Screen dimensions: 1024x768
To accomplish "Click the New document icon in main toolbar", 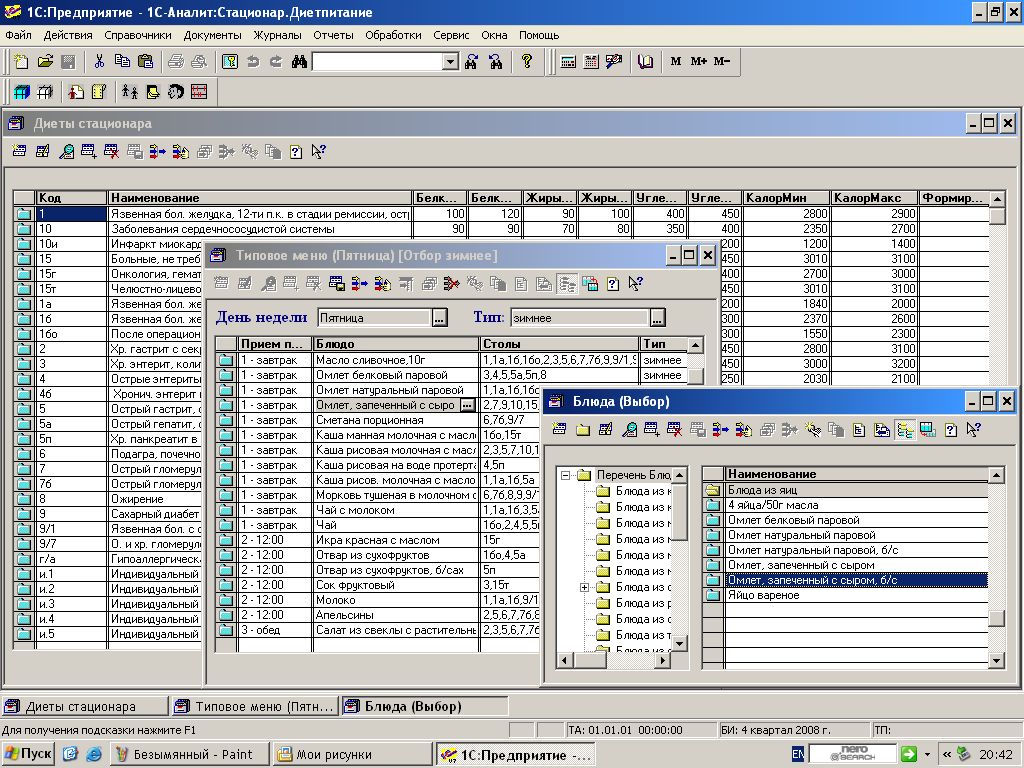I will (x=22, y=61).
